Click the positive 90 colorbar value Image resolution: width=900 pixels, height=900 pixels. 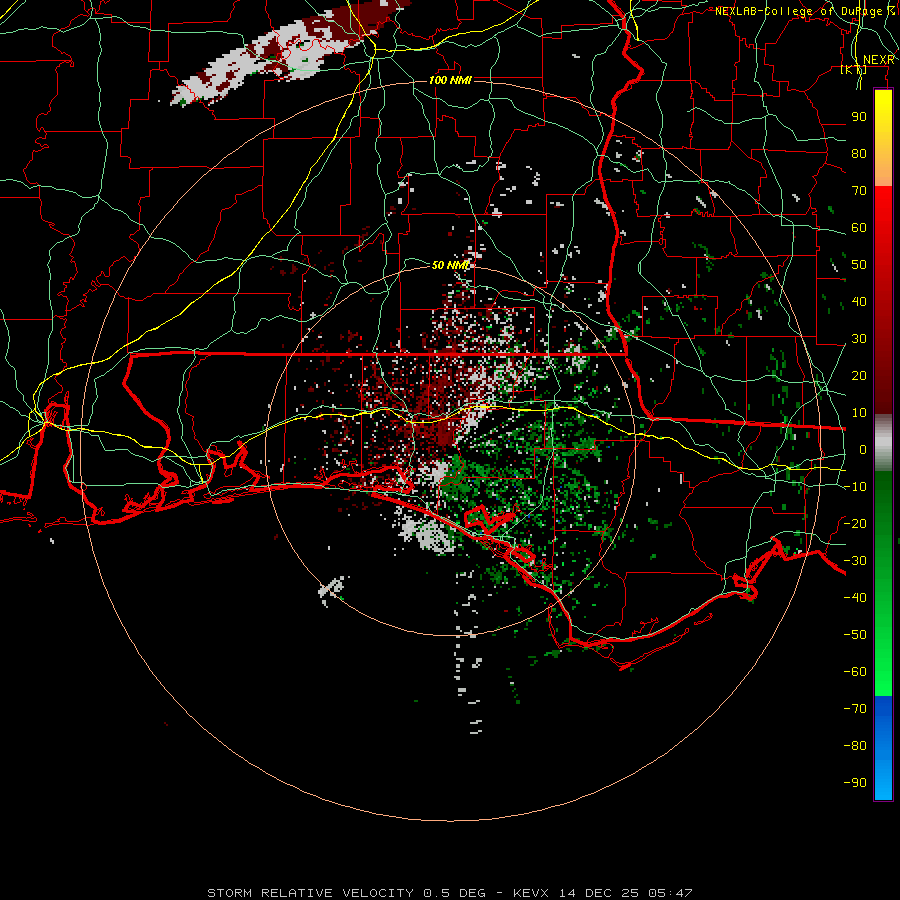pos(859,117)
